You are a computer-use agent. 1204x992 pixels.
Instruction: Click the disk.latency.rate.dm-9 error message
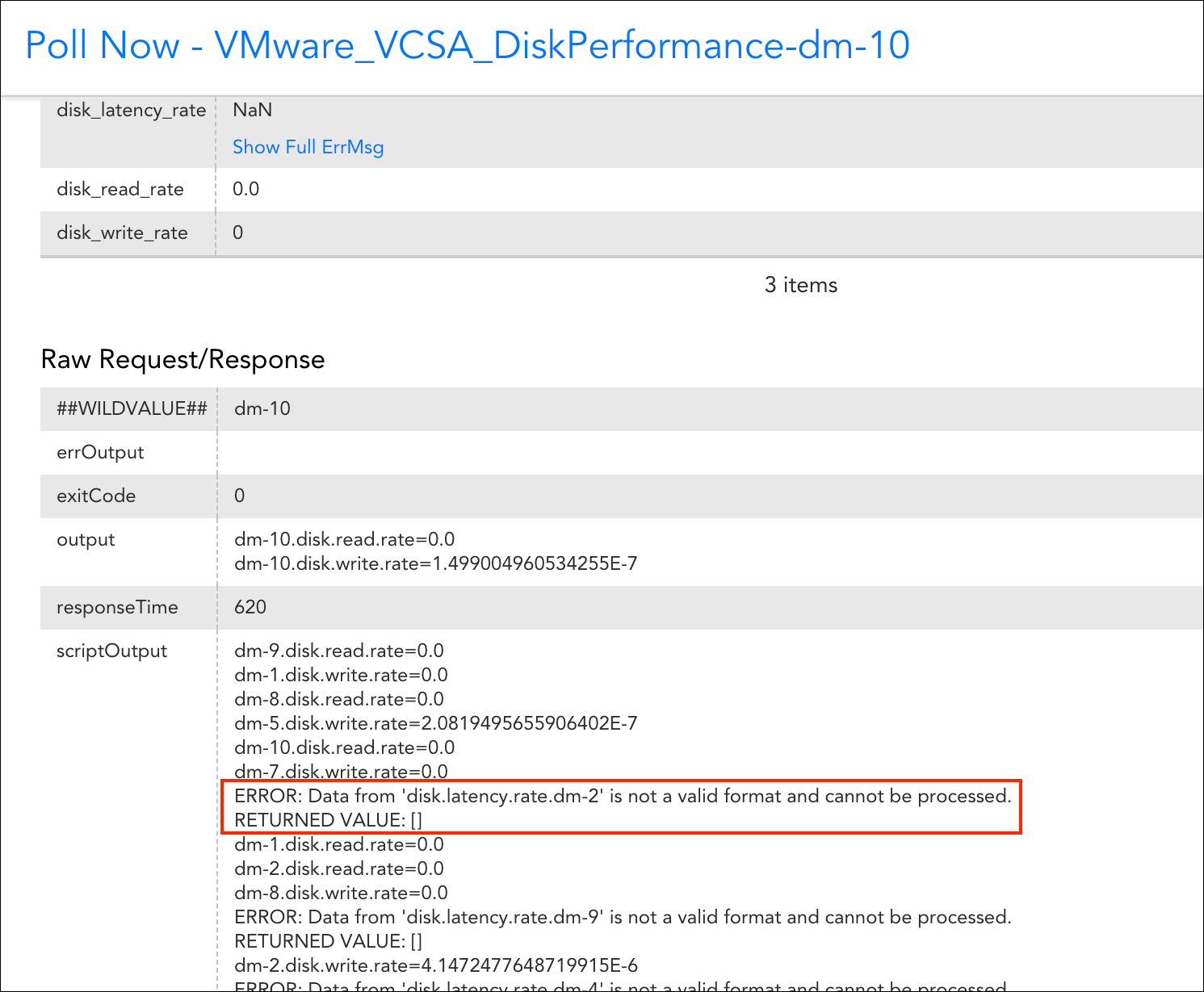[x=623, y=917]
